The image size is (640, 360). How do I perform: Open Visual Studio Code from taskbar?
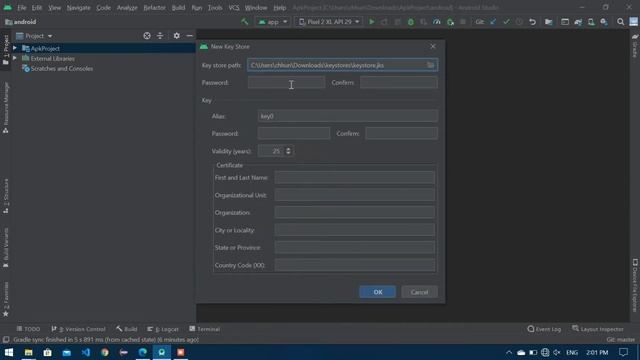(x=86, y=352)
